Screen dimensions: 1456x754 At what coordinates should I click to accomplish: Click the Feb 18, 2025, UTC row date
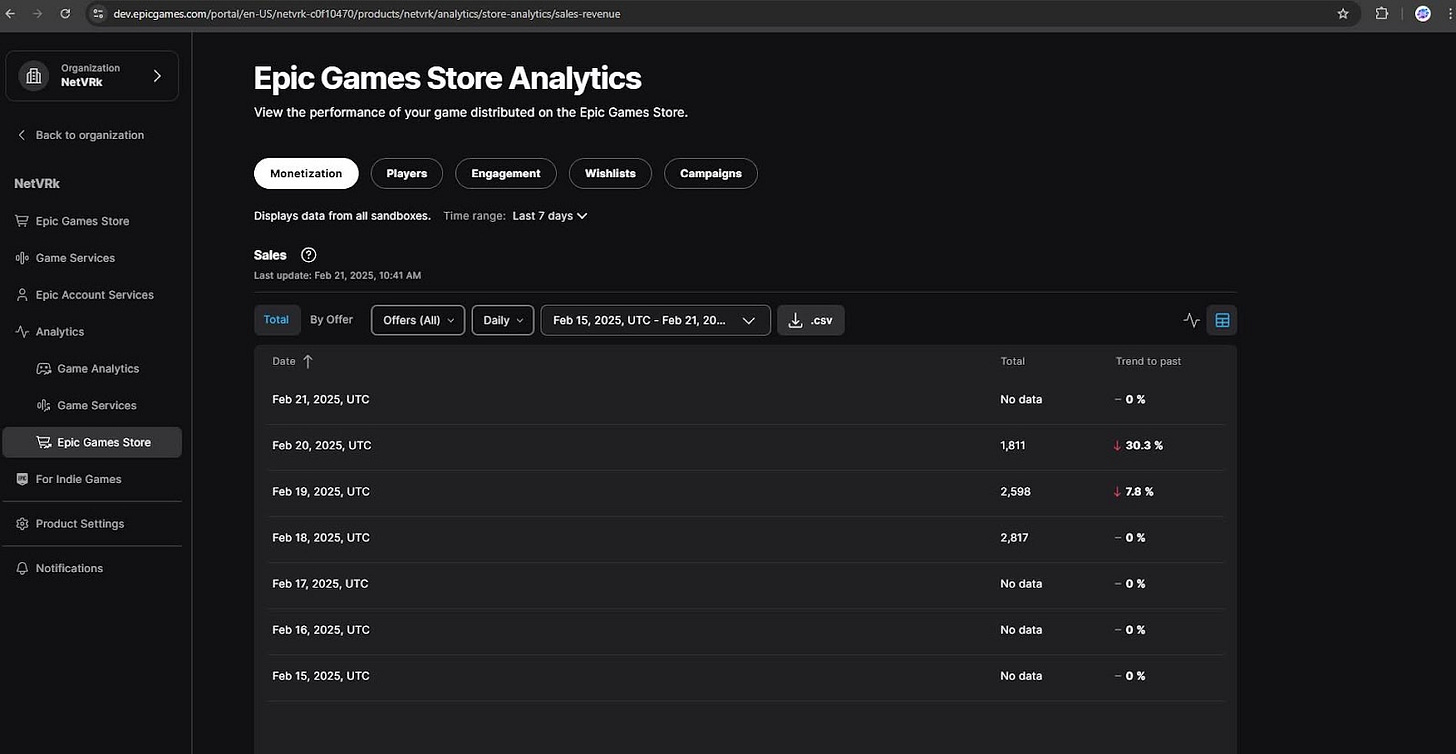tap(321, 537)
